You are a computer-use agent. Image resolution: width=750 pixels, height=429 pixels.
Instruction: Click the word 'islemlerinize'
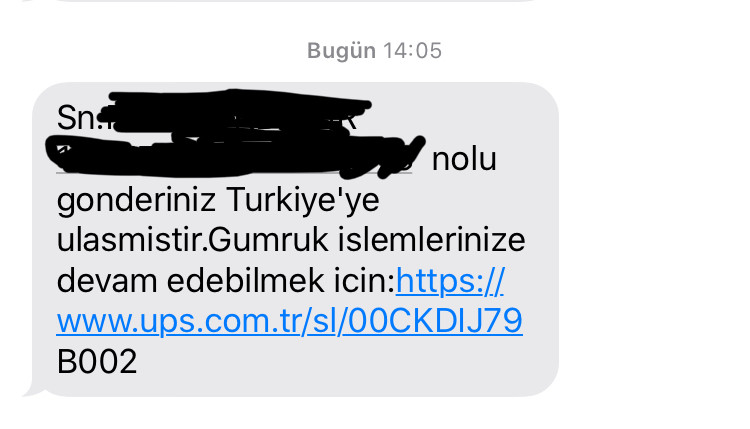[x=431, y=240]
